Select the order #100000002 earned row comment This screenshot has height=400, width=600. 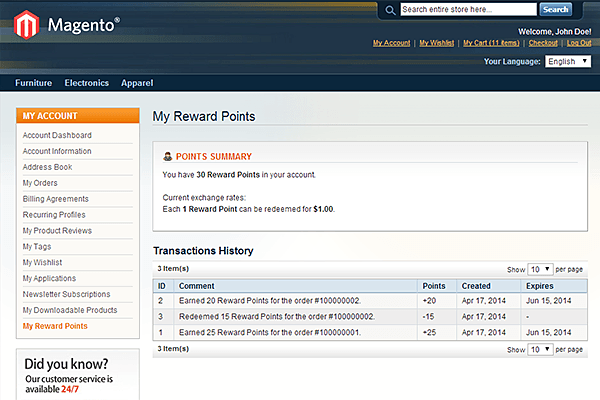click(270, 301)
